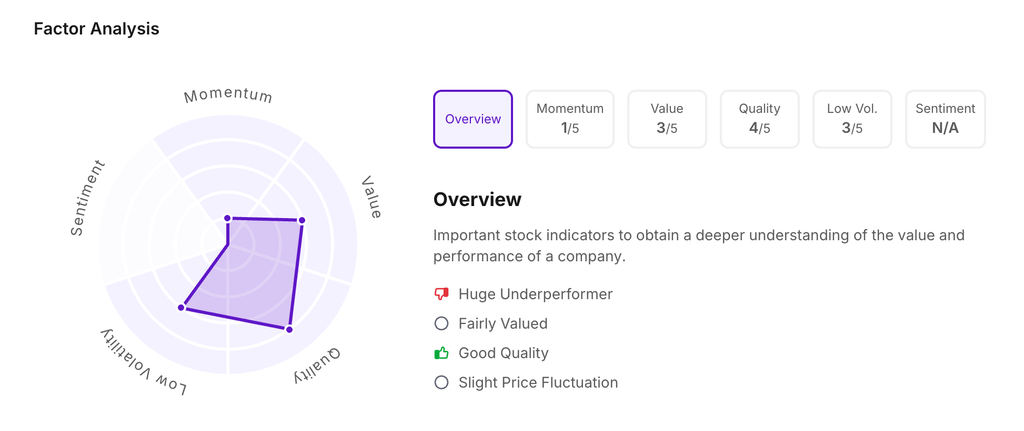Open the Momentum 1/5 tab

coord(570,119)
